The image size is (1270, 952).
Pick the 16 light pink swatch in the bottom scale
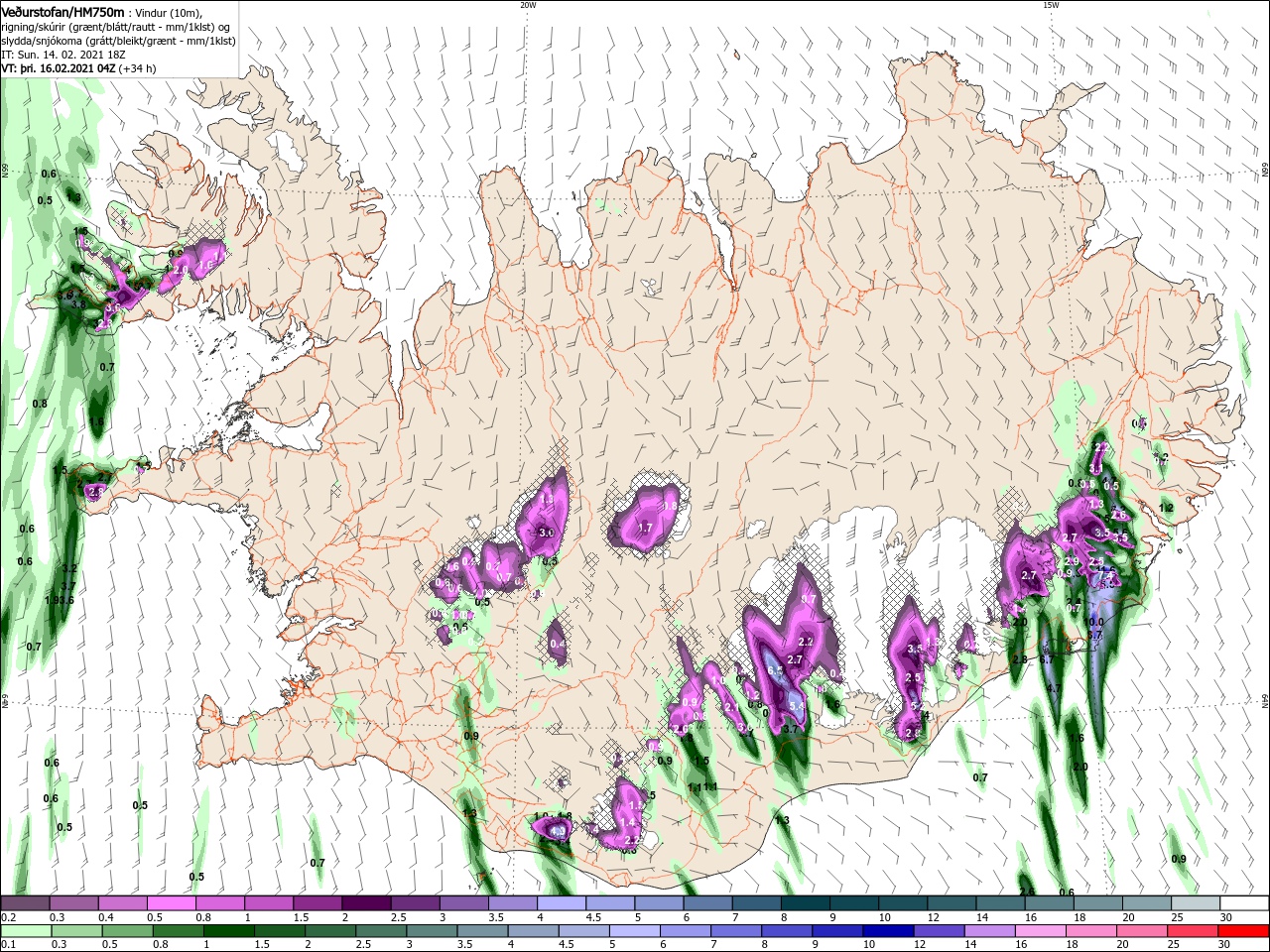tap(1040, 931)
